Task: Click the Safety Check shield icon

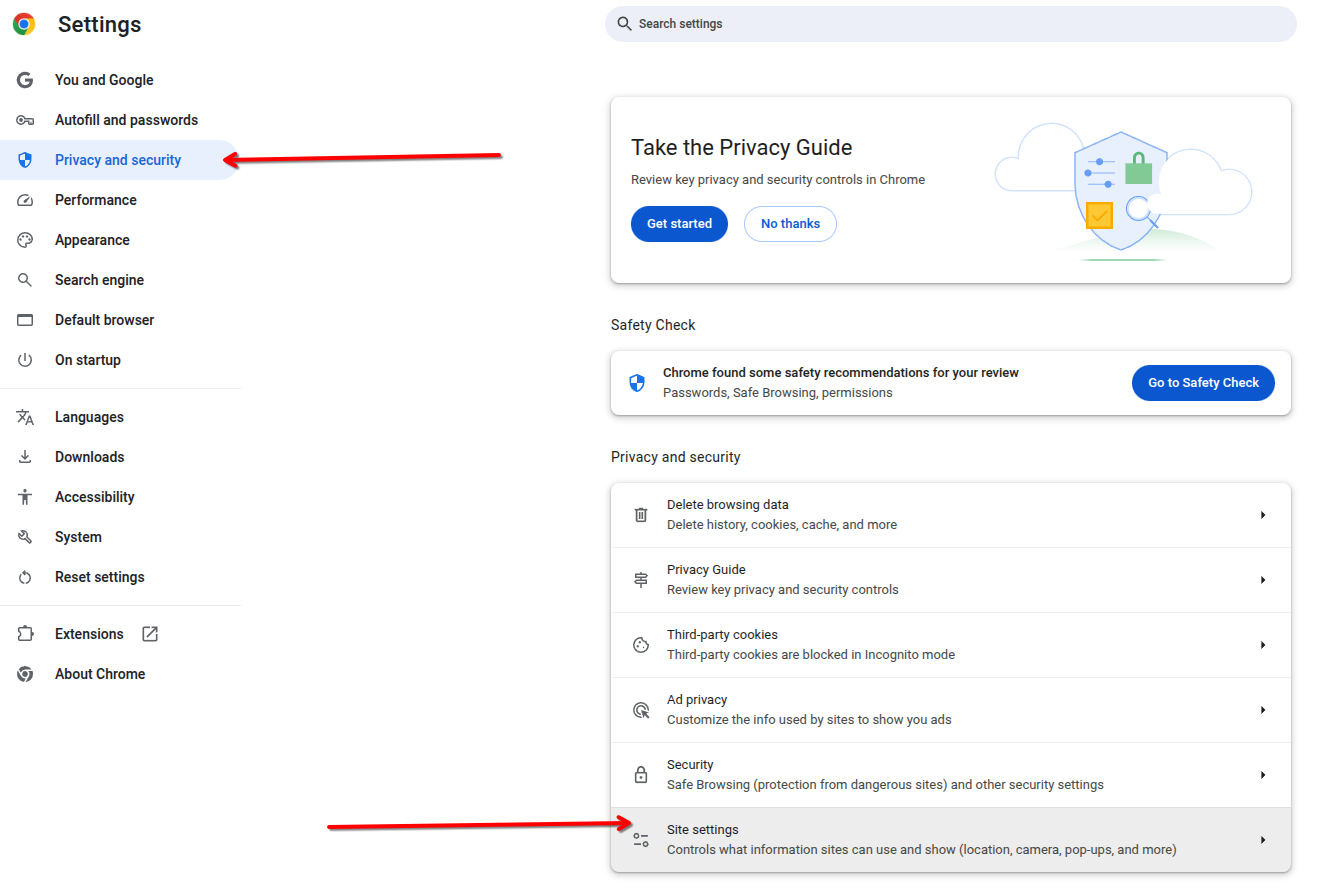Action: [x=637, y=383]
